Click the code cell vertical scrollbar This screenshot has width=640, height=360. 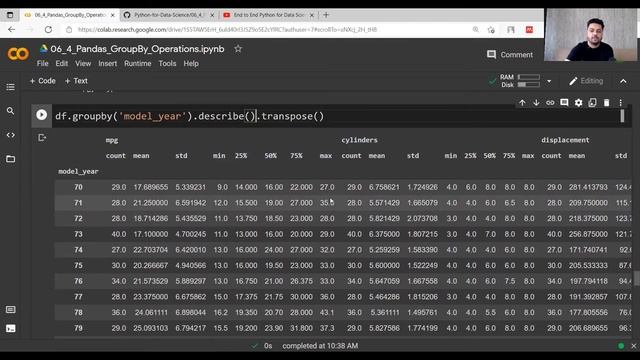(x=622, y=116)
